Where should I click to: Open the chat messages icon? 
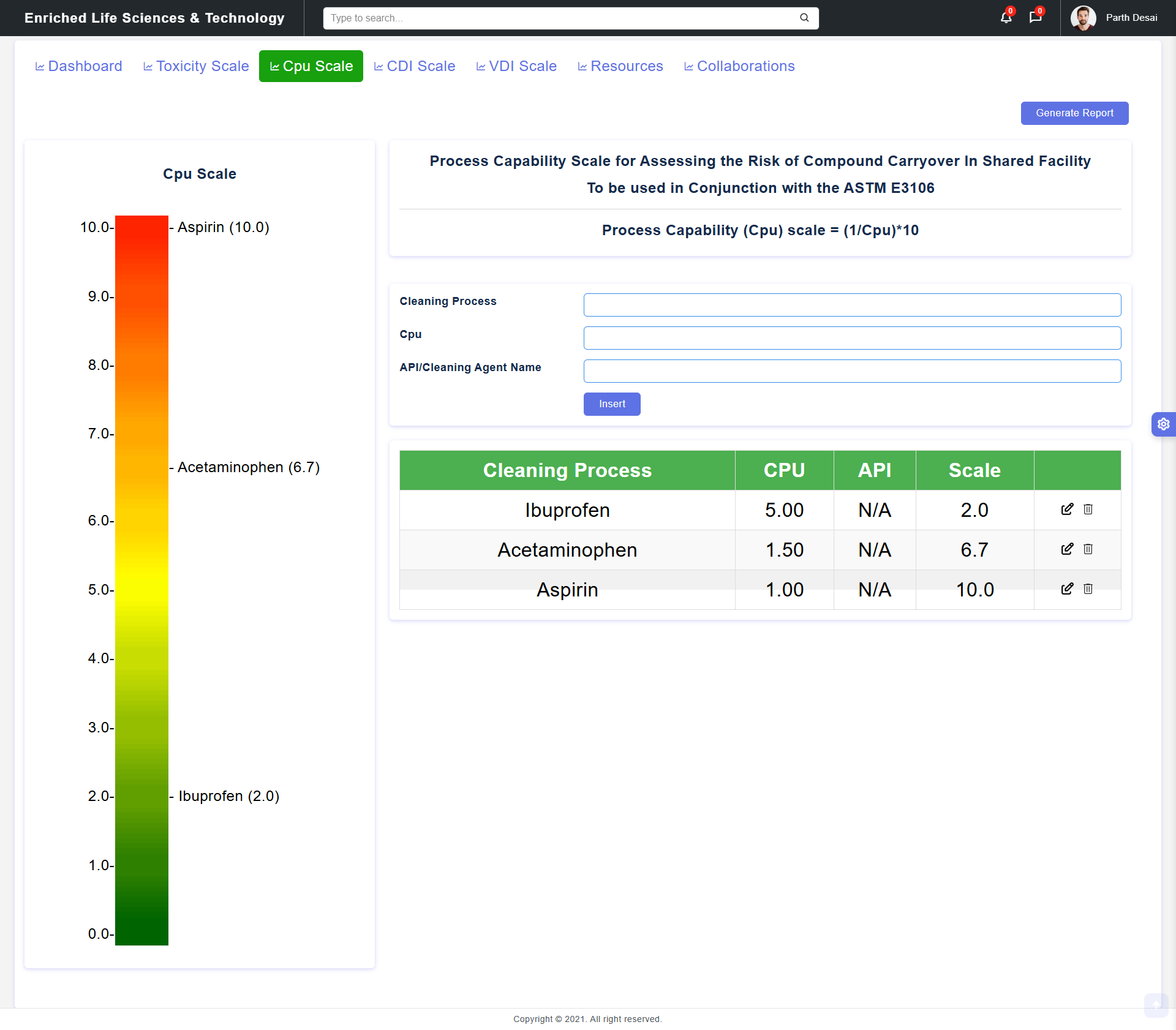coord(1035,18)
